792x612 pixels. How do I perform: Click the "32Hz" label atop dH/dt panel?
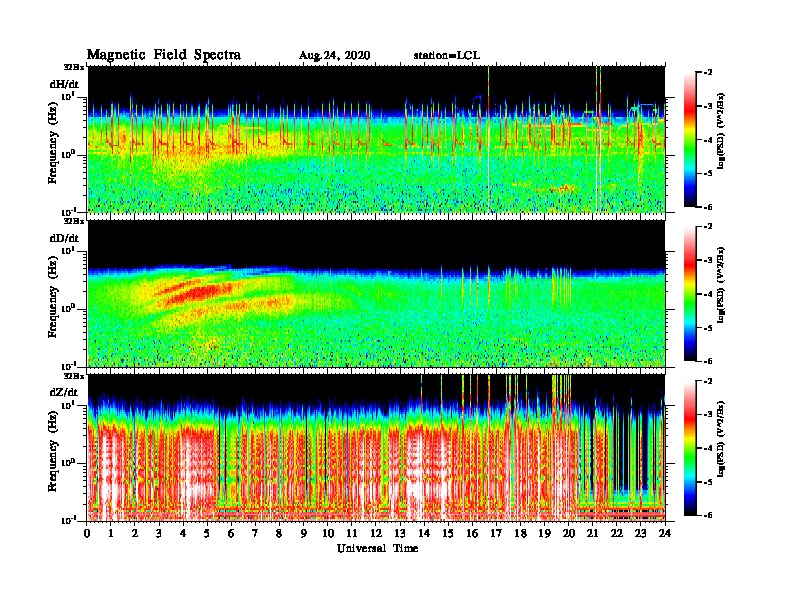pos(73,67)
